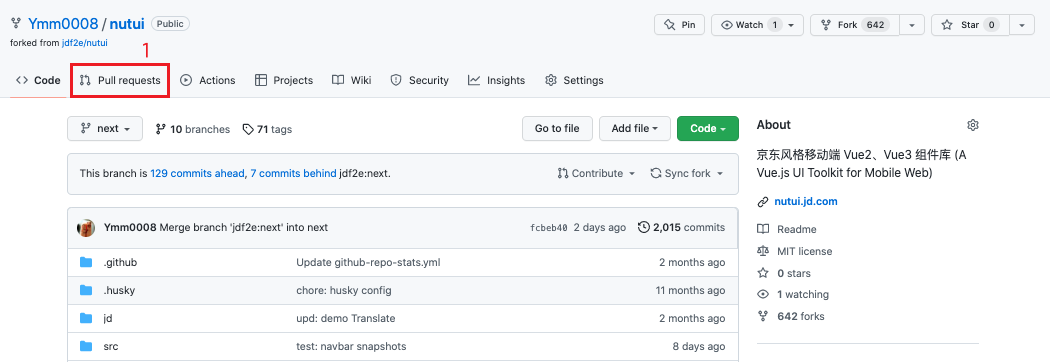Open the Merge branch commit message
This screenshot has height=362, width=1050.
point(244,228)
